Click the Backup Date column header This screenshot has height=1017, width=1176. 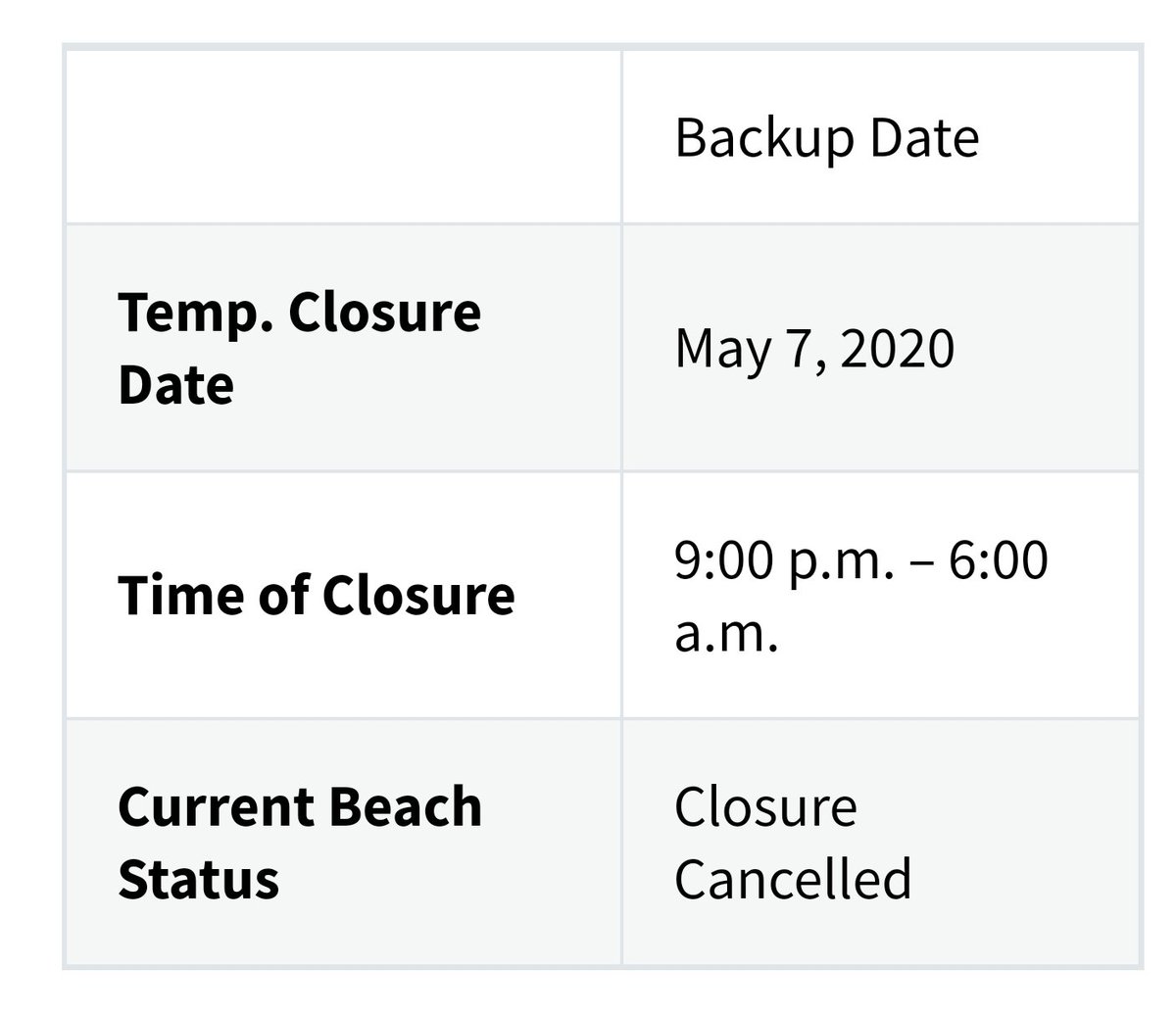point(826,137)
